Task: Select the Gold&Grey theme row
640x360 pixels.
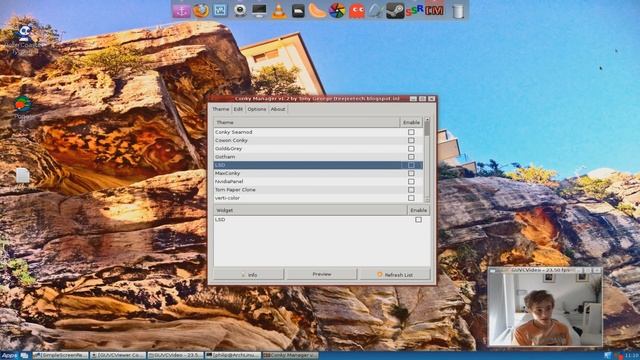Action: 318,149
